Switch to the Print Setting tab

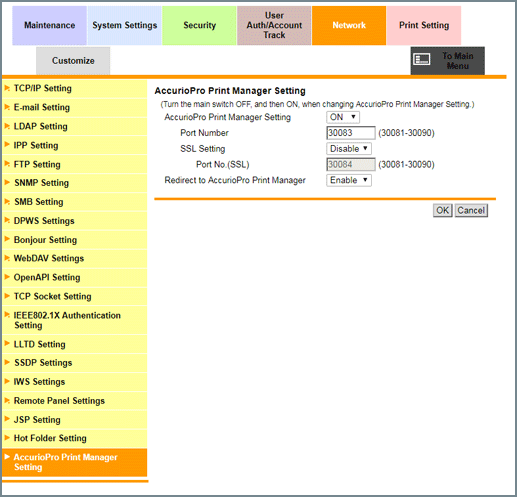tap(424, 25)
